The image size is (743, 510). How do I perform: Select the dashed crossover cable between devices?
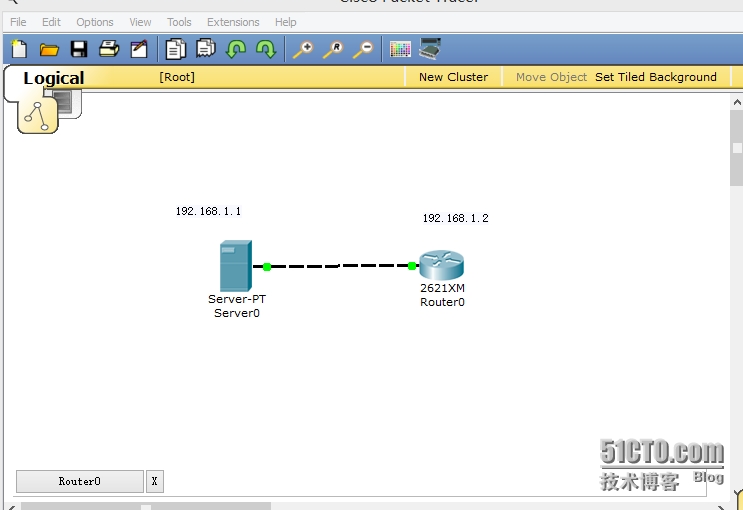point(339,266)
